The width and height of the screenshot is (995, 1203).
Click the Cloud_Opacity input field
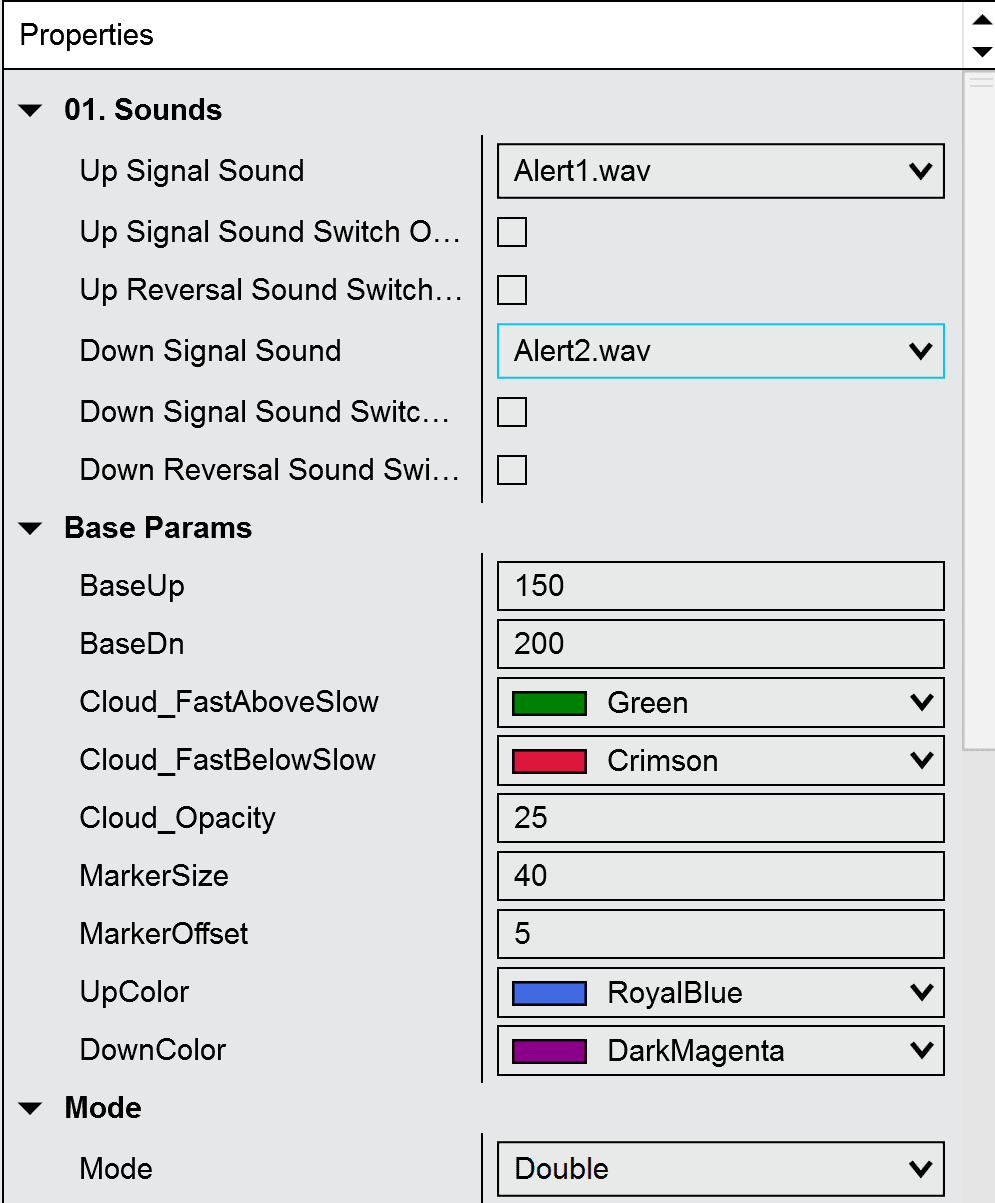pos(721,818)
